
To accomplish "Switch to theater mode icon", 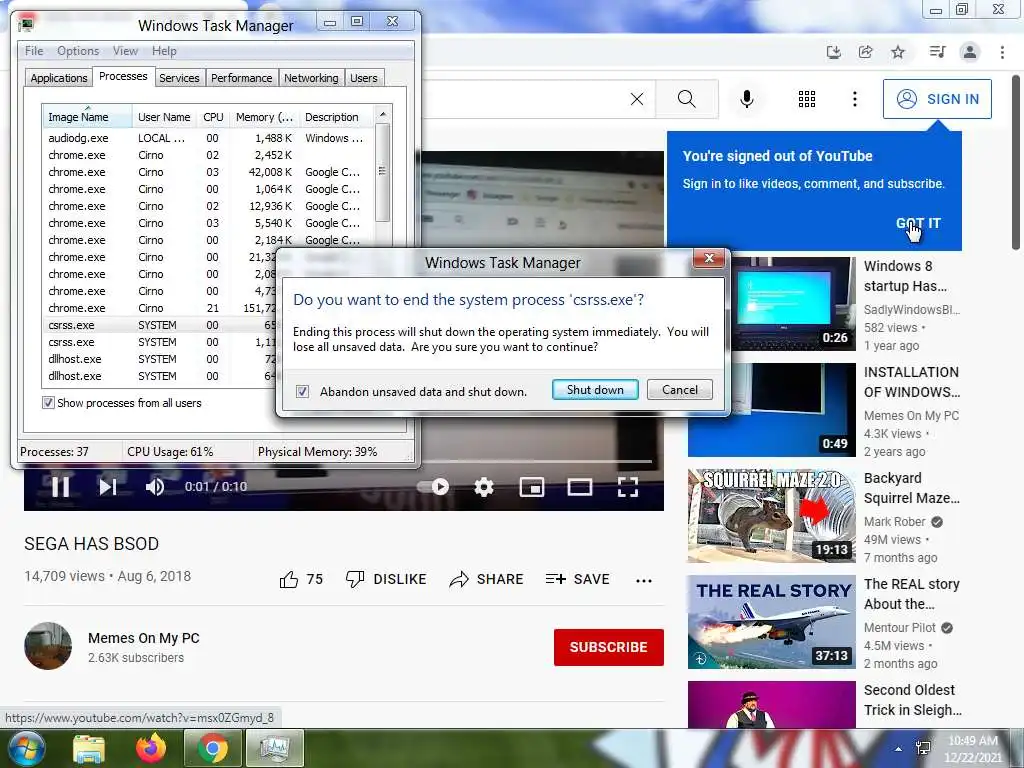I will 579,487.
